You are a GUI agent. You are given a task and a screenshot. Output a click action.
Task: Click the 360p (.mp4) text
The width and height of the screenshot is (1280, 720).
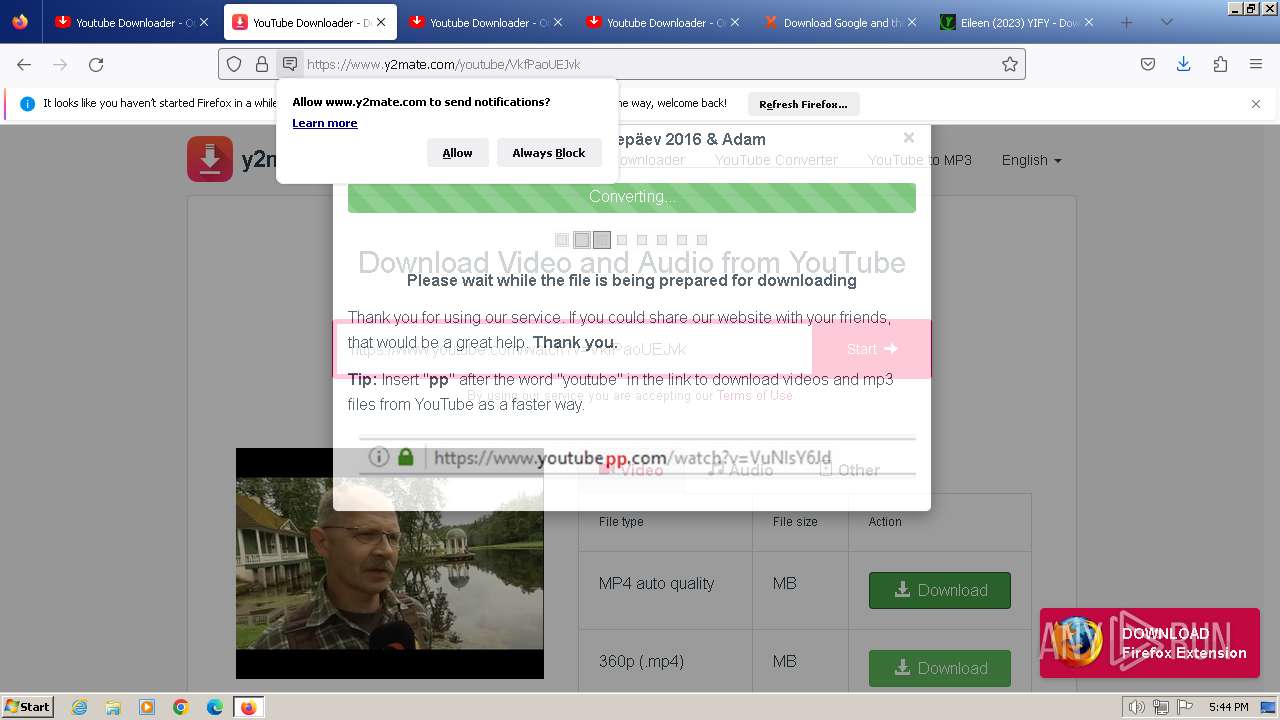pyautogui.click(x=641, y=661)
